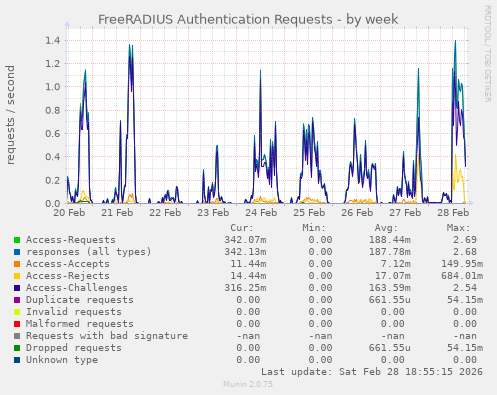
Task: Click the 25 Feb axis label
Action: [309, 213]
